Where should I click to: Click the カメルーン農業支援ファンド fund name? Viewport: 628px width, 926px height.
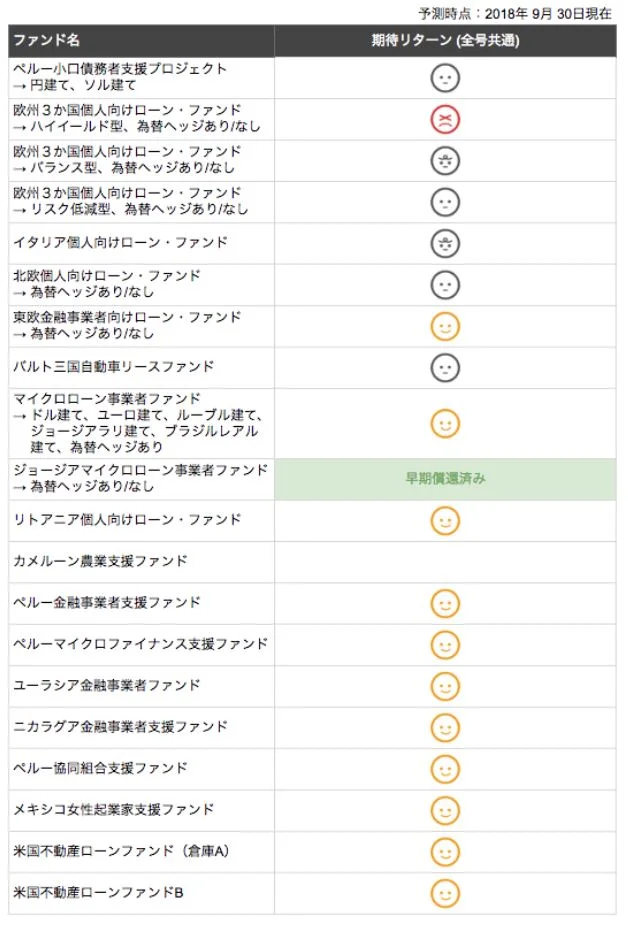click(100, 561)
